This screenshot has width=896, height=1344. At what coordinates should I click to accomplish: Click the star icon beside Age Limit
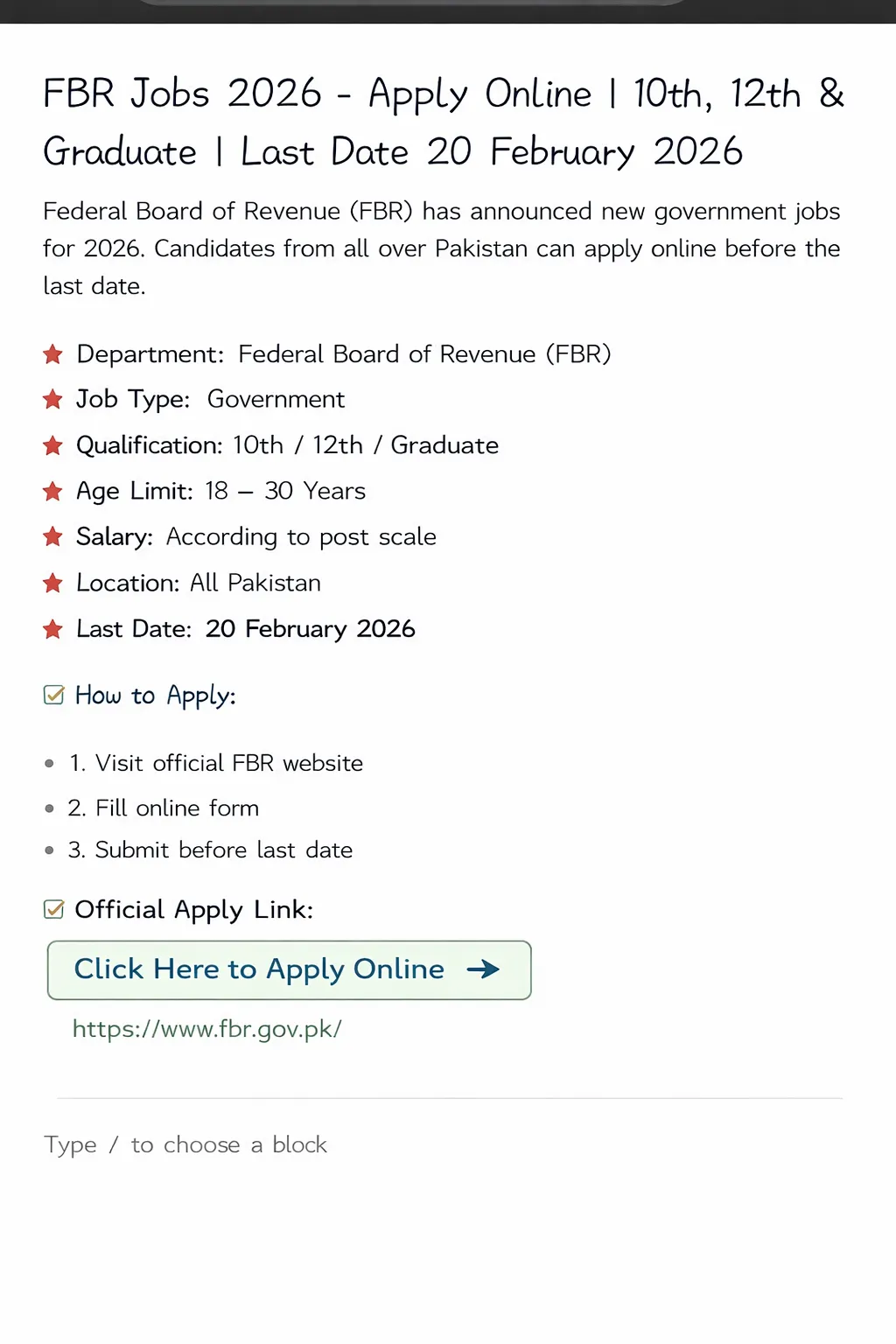(x=53, y=491)
